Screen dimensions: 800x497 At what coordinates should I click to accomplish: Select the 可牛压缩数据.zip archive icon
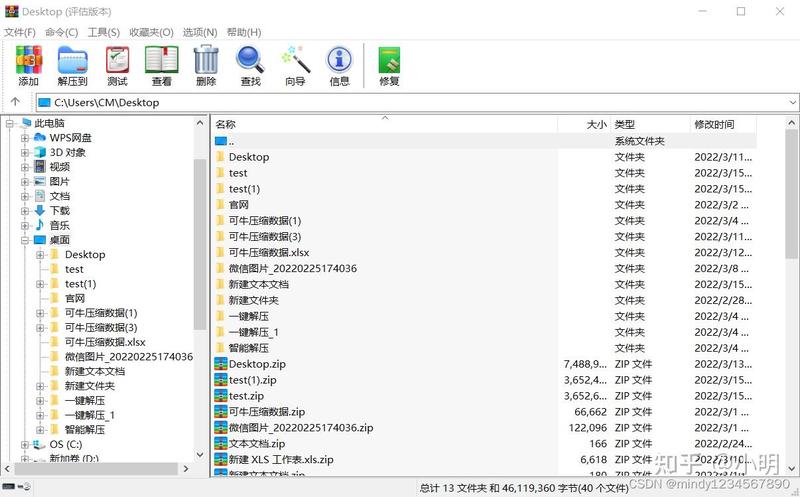coord(221,411)
